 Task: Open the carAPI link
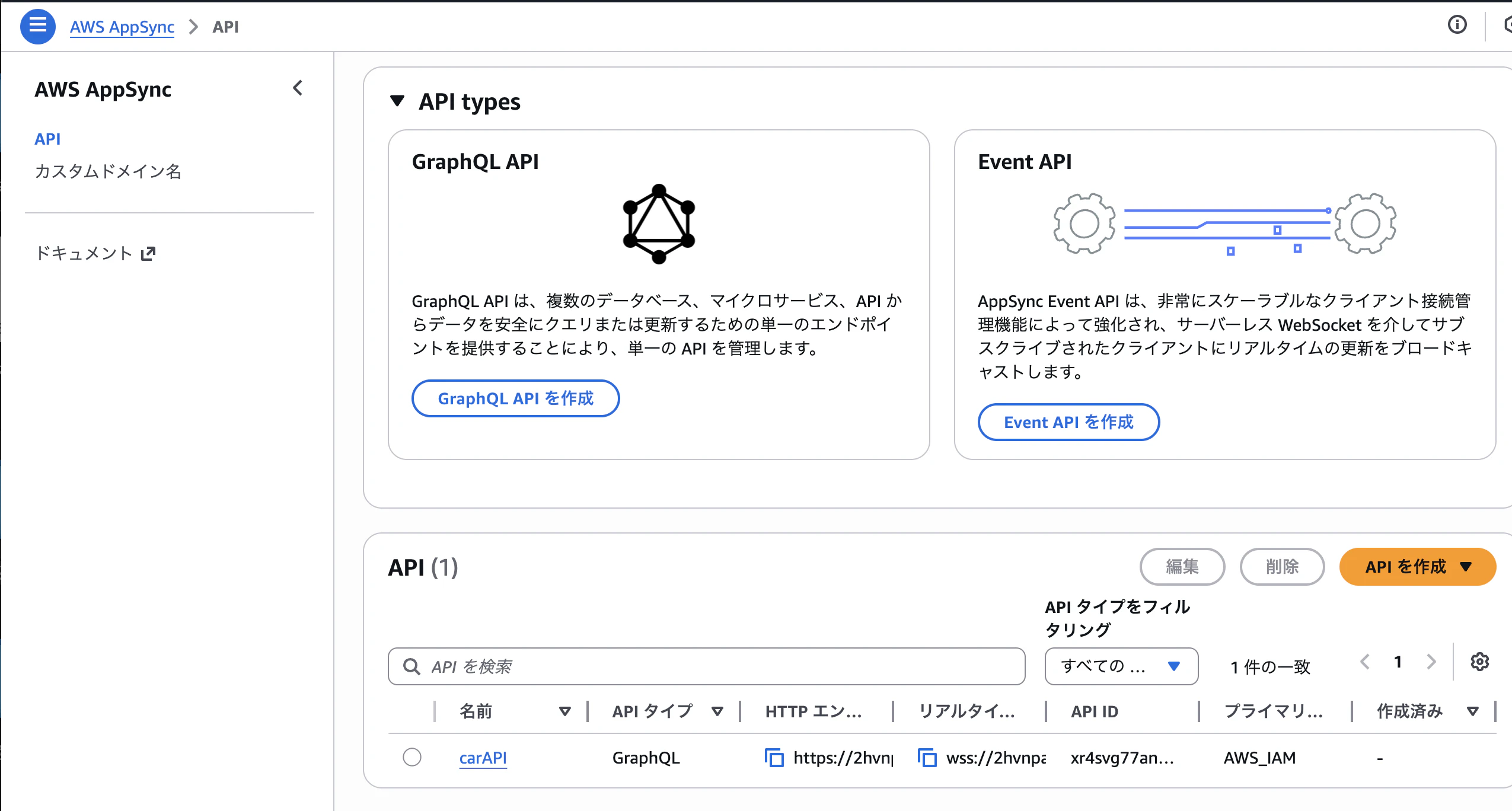click(x=483, y=758)
